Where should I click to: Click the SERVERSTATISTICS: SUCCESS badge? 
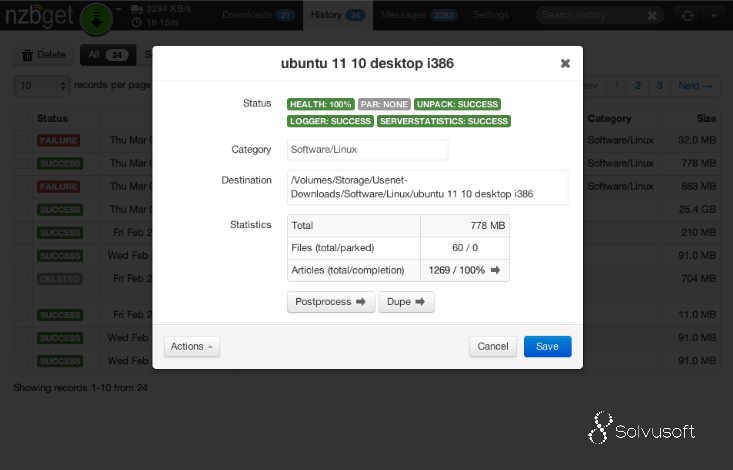(x=444, y=121)
